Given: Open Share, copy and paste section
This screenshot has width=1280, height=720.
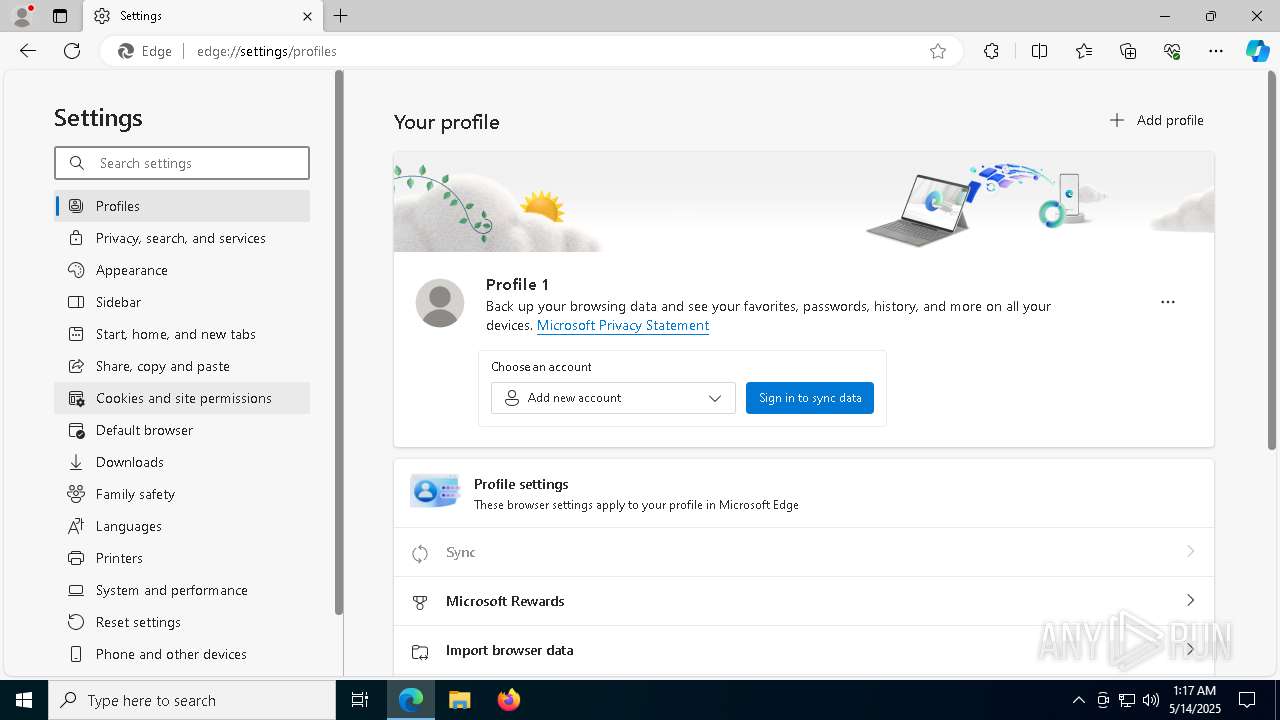Looking at the screenshot, I should point(182,366).
